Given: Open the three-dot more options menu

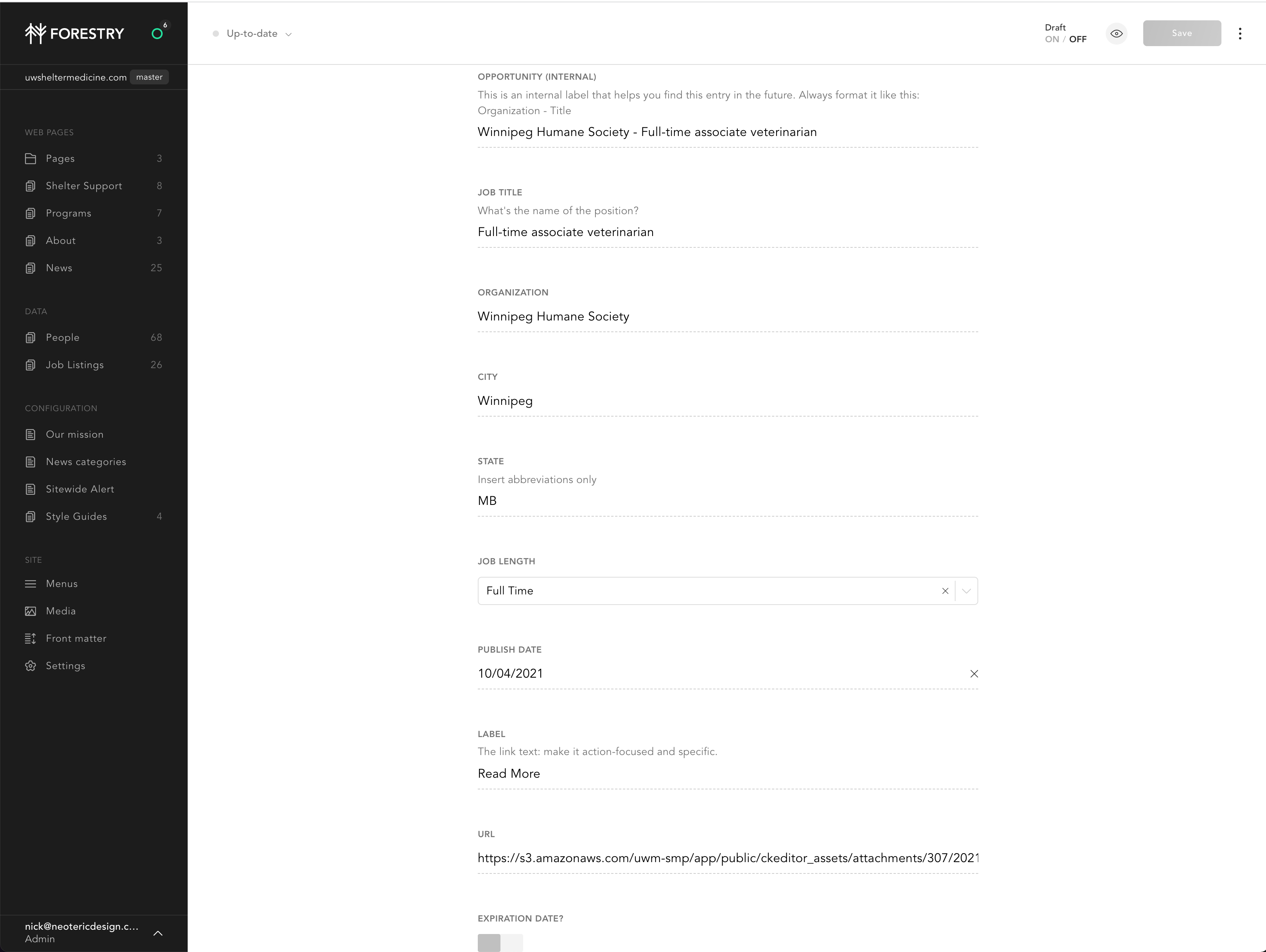Looking at the screenshot, I should (x=1240, y=34).
